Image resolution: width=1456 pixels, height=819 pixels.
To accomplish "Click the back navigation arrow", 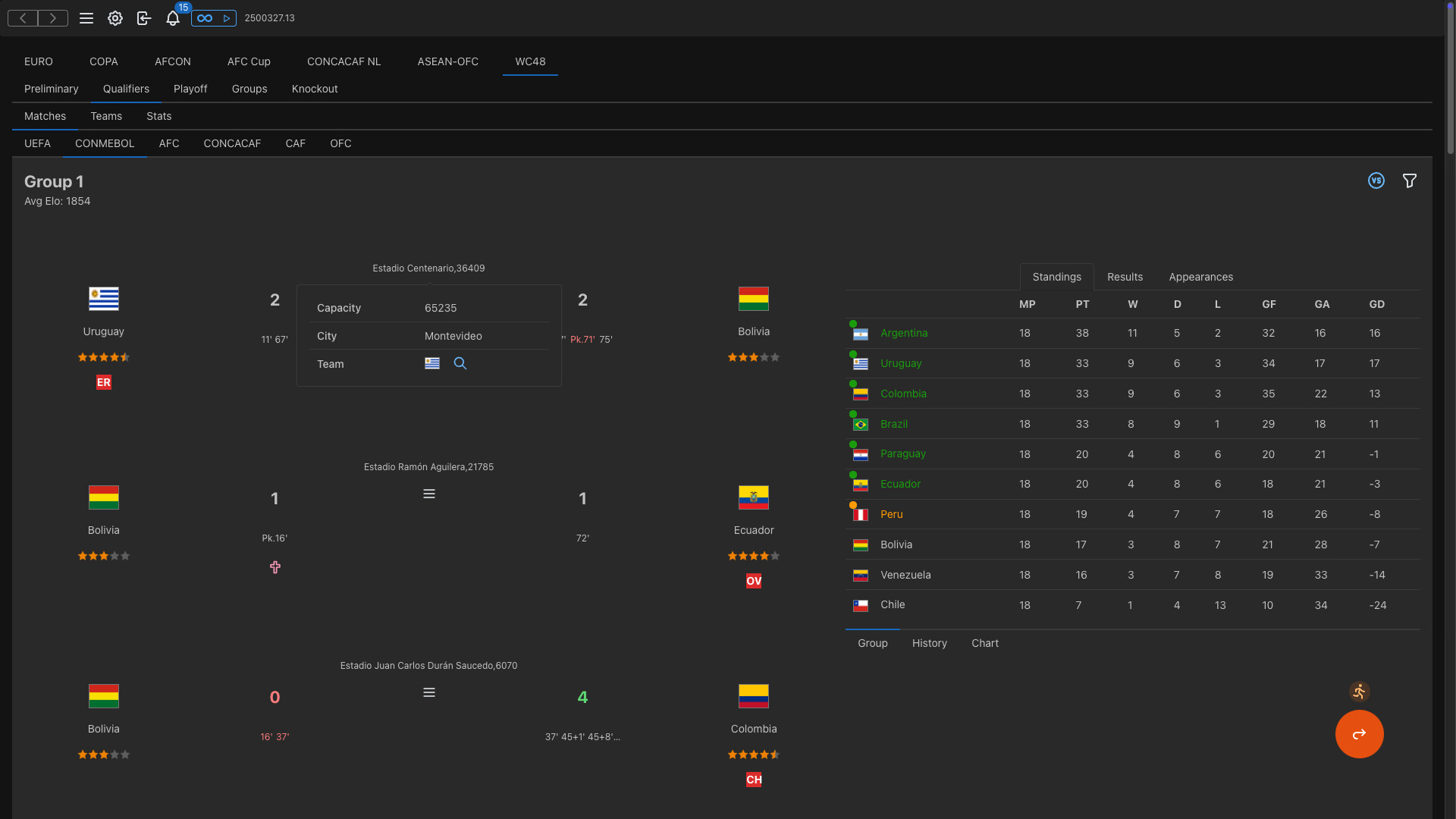I will pyautogui.click(x=22, y=18).
